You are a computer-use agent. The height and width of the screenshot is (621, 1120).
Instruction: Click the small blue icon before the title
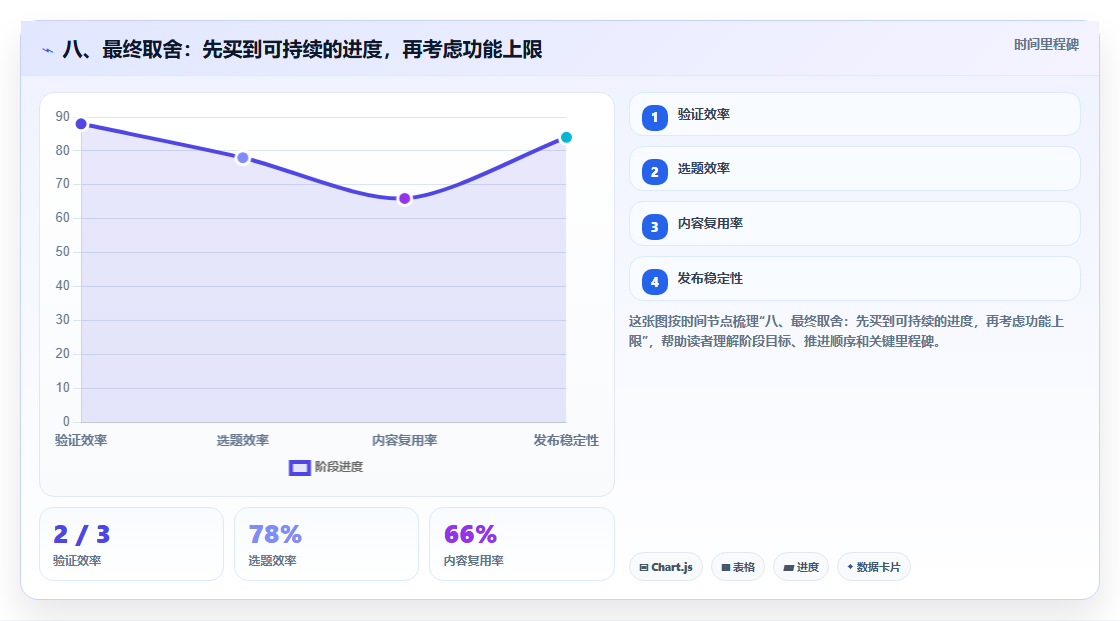[48, 50]
